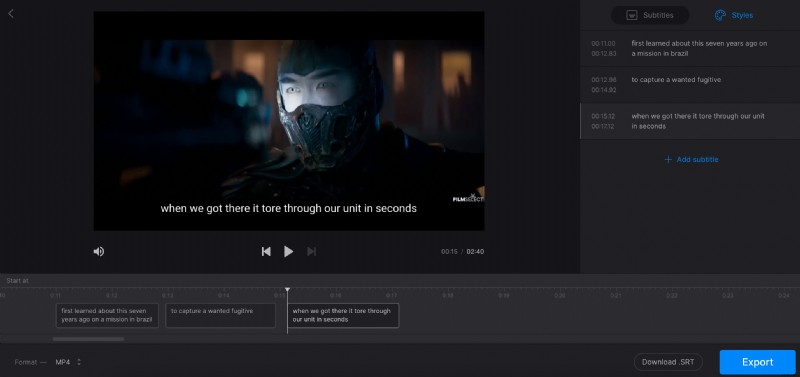Click the timeline playhead marker

(x=287, y=290)
